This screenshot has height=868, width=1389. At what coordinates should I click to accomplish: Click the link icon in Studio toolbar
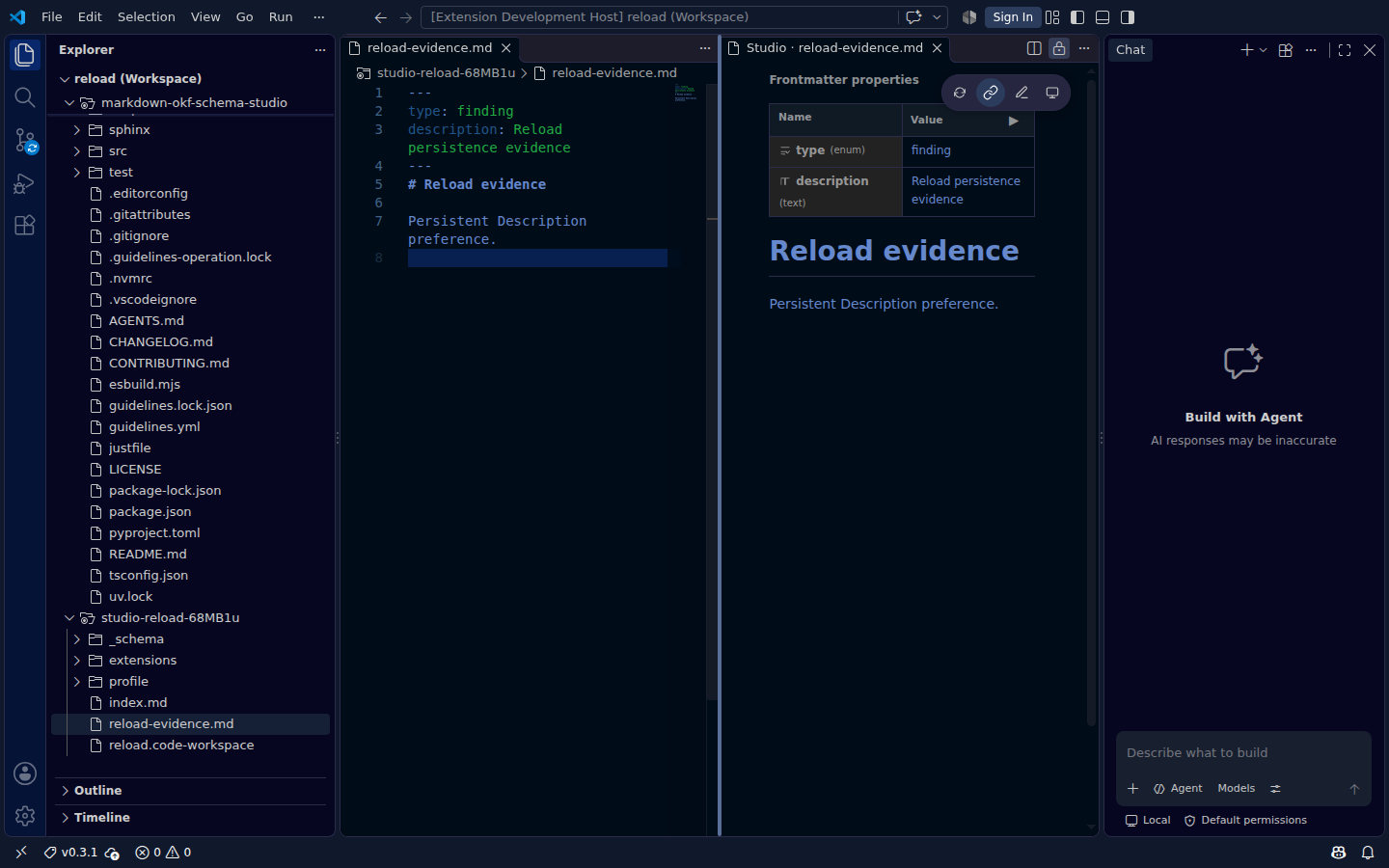[991, 93]
